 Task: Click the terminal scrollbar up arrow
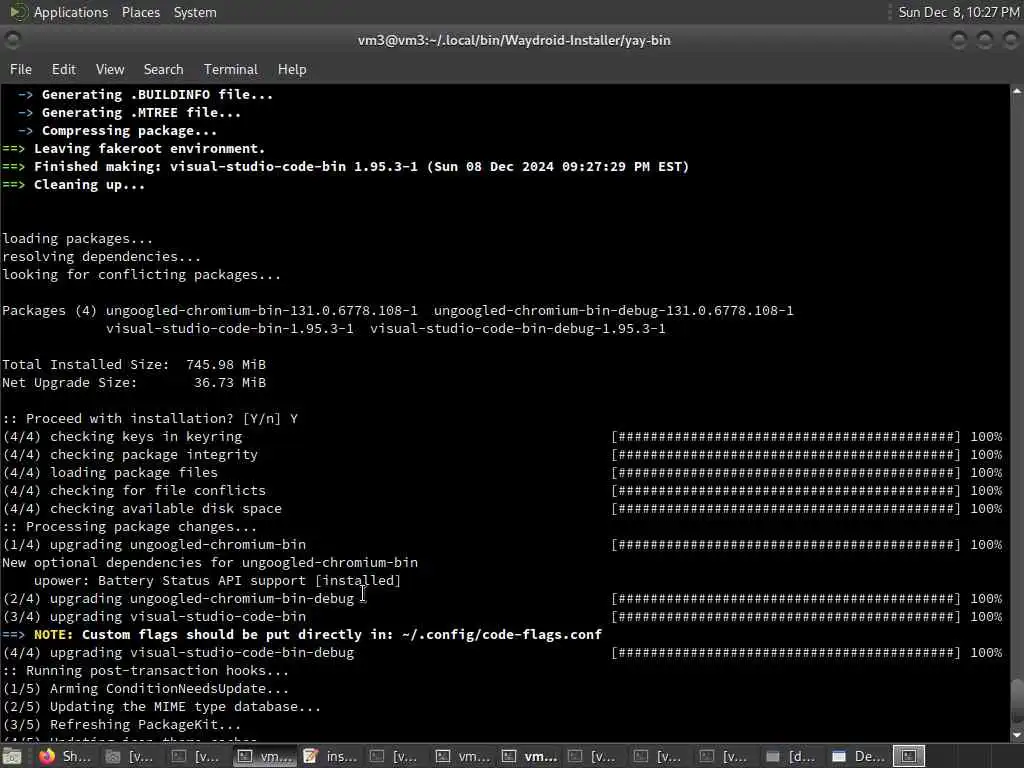coord(1017,91)
